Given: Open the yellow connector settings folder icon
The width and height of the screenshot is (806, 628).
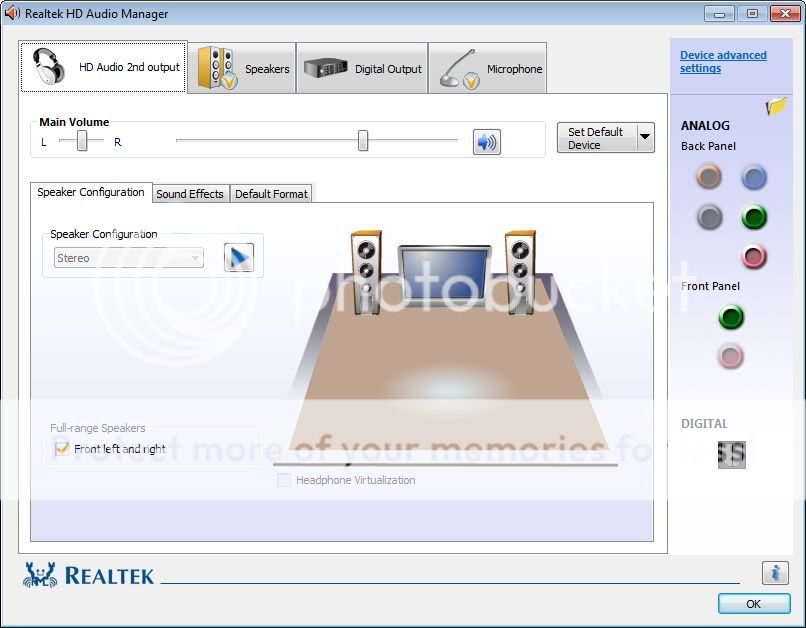Looking at the screenshot, I should point(776,106).
